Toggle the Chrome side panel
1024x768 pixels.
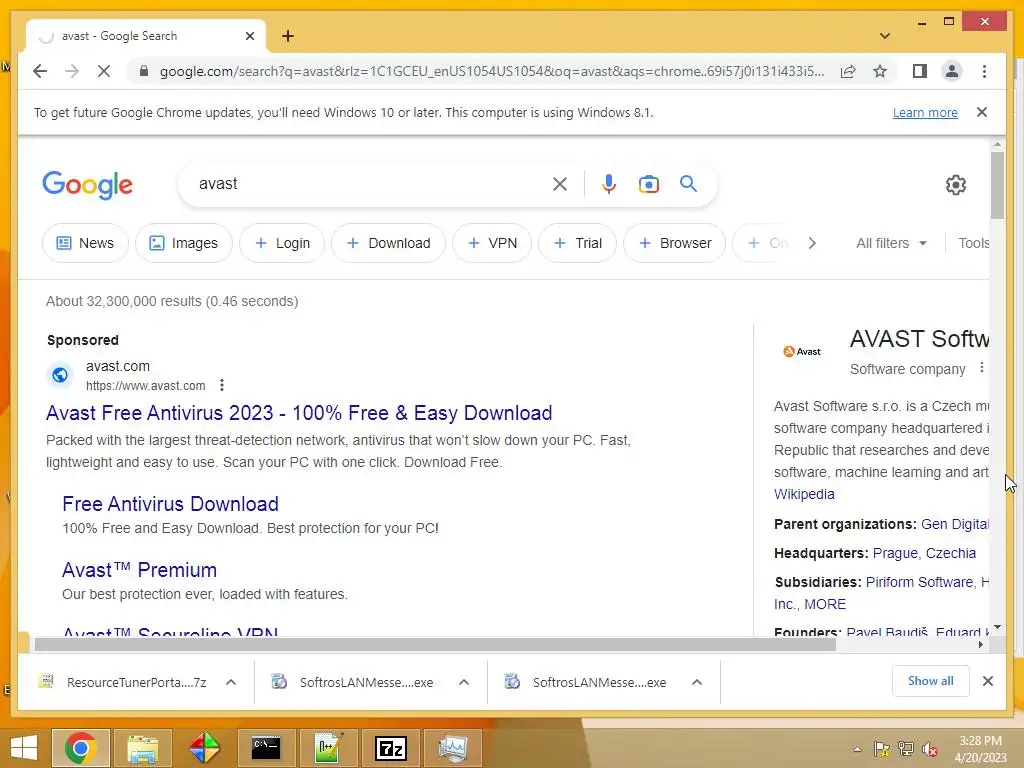920,71
